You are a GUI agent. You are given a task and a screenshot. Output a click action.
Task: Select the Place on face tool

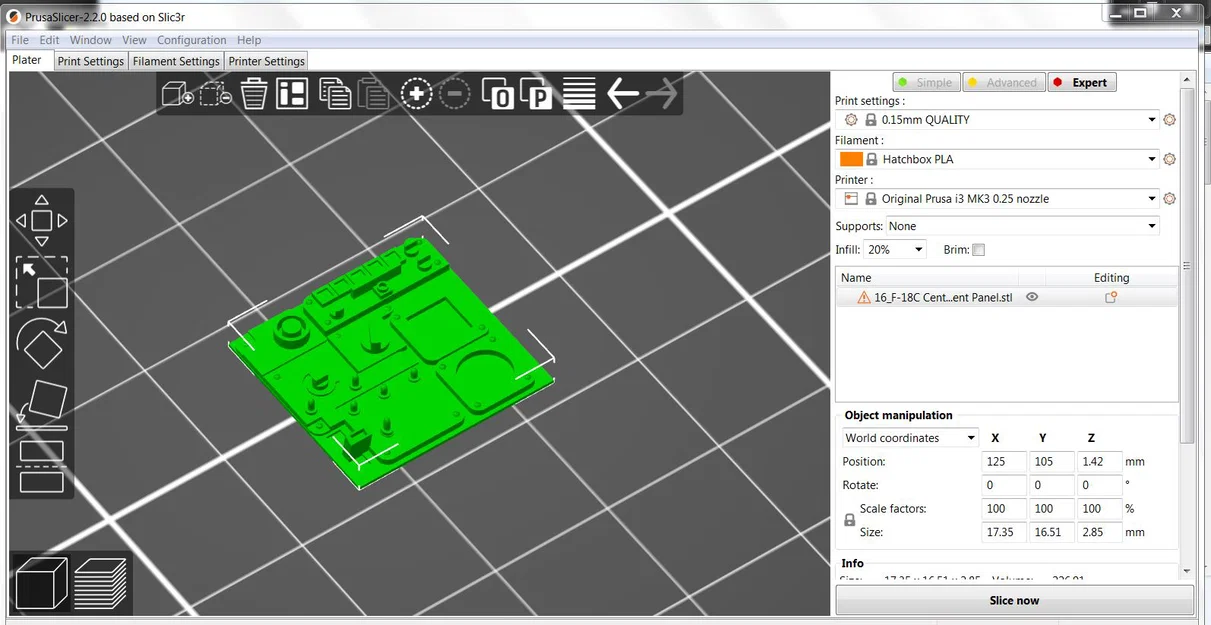[42, 405]
